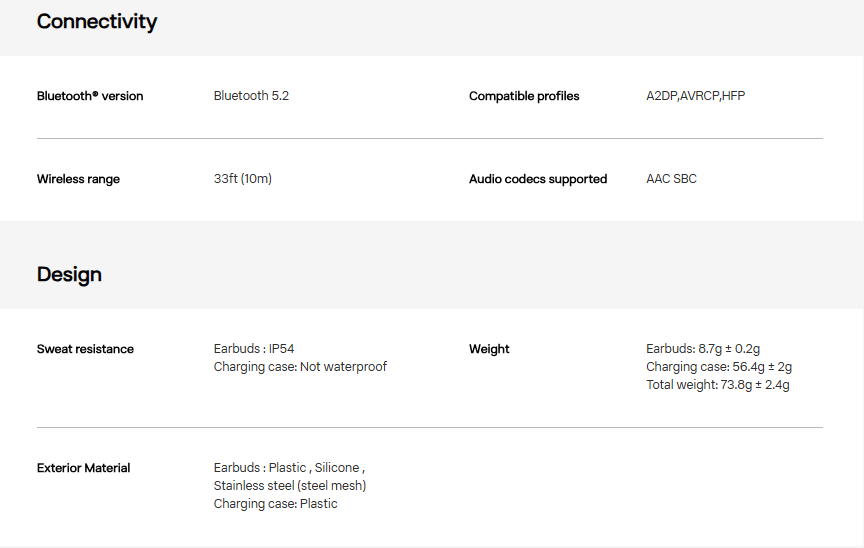This screenshot has height=548, width=864.
Task: Click the Charging case: Not waterproof text
Action: click(300, 367)
